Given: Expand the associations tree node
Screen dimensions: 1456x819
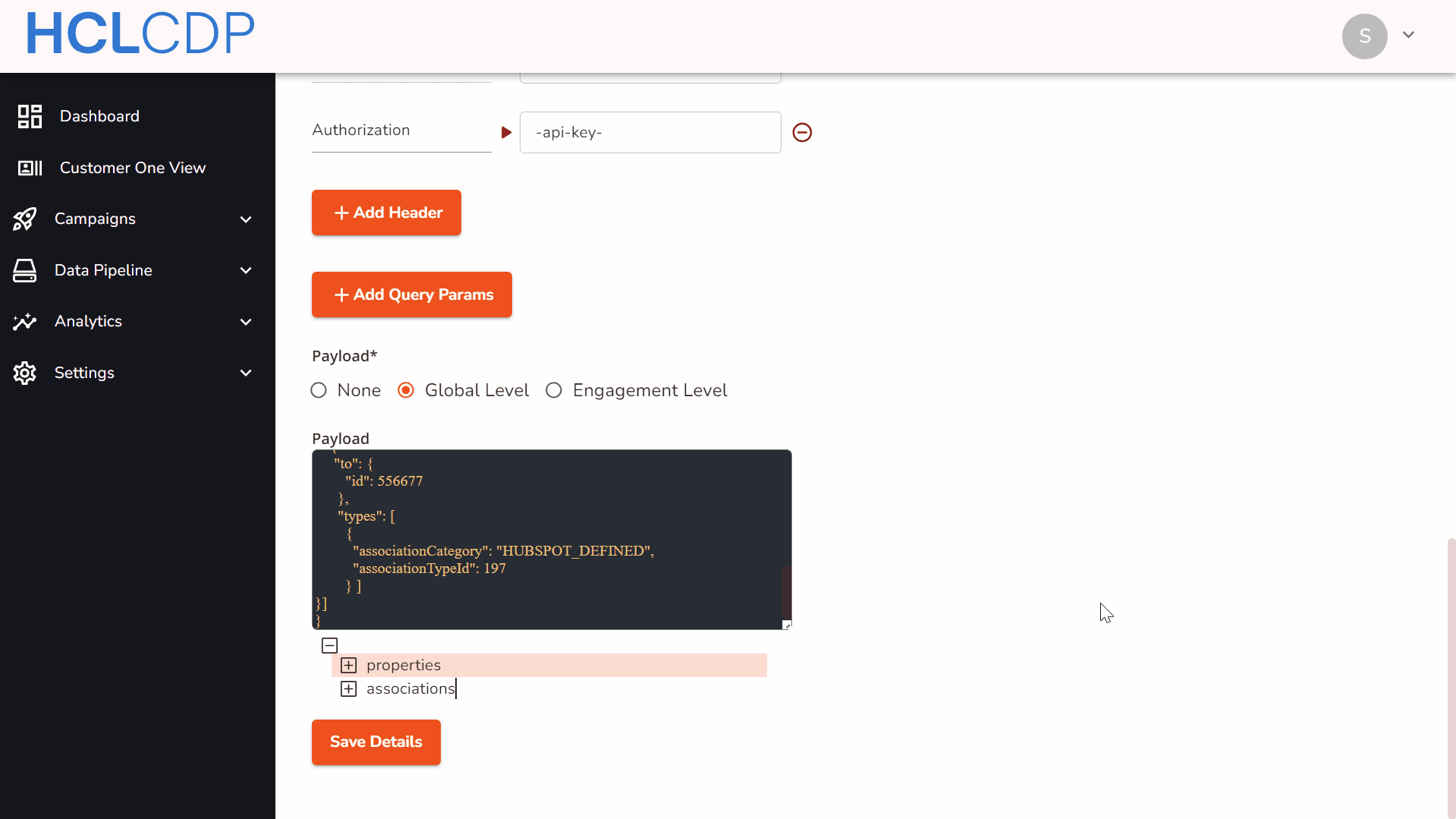Looking at the screenshot, I should [348, 688].
